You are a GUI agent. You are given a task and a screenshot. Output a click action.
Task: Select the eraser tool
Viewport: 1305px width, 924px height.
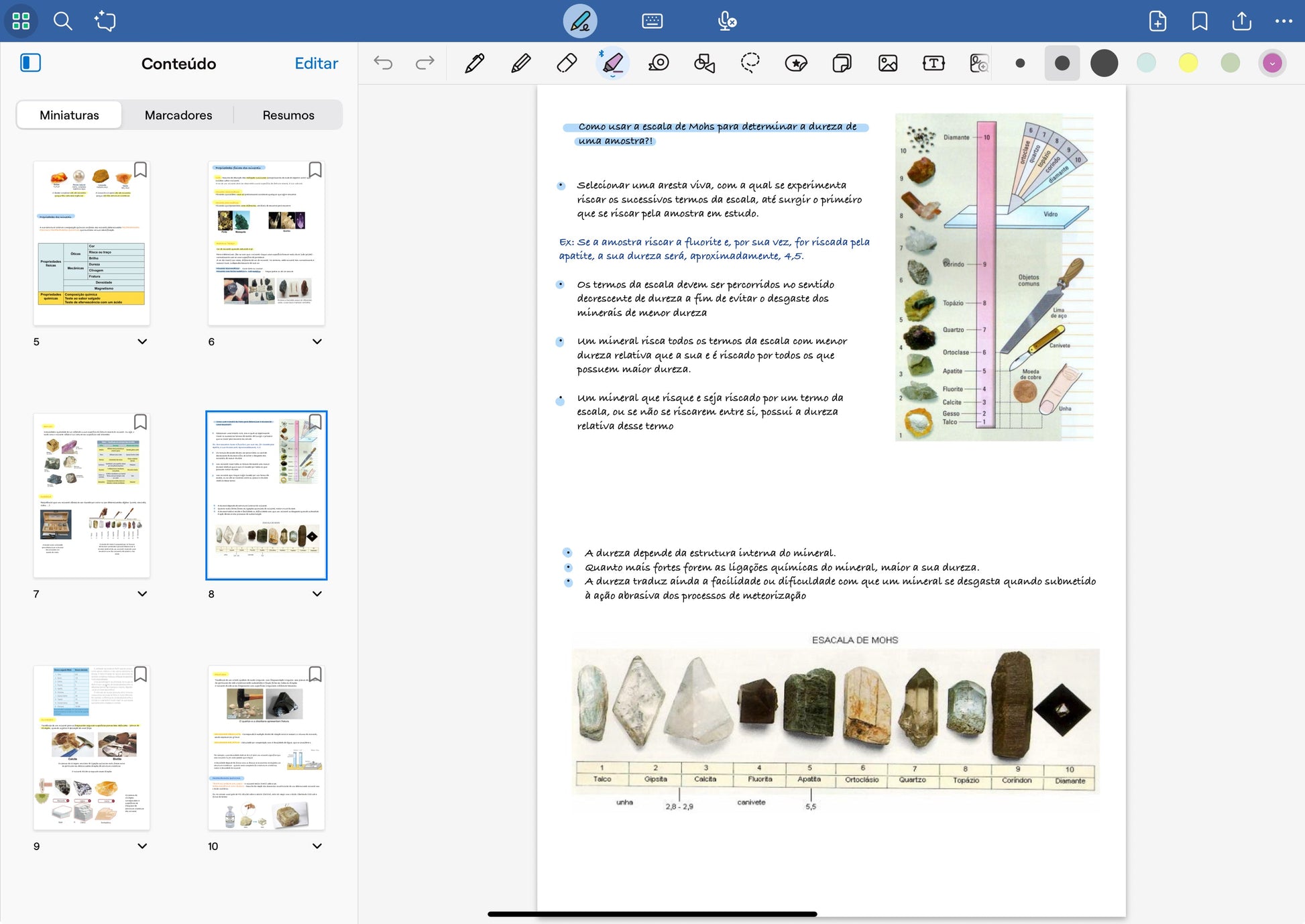pos(567,64)
